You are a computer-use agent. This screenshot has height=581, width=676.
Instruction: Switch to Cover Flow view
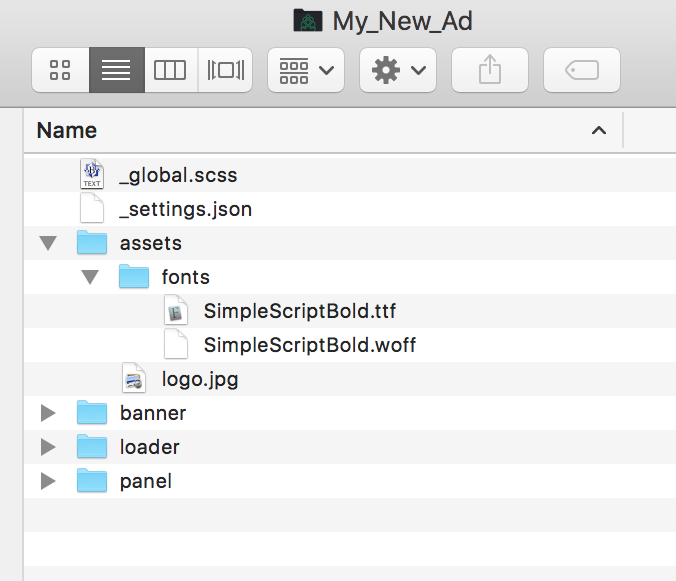225,70
